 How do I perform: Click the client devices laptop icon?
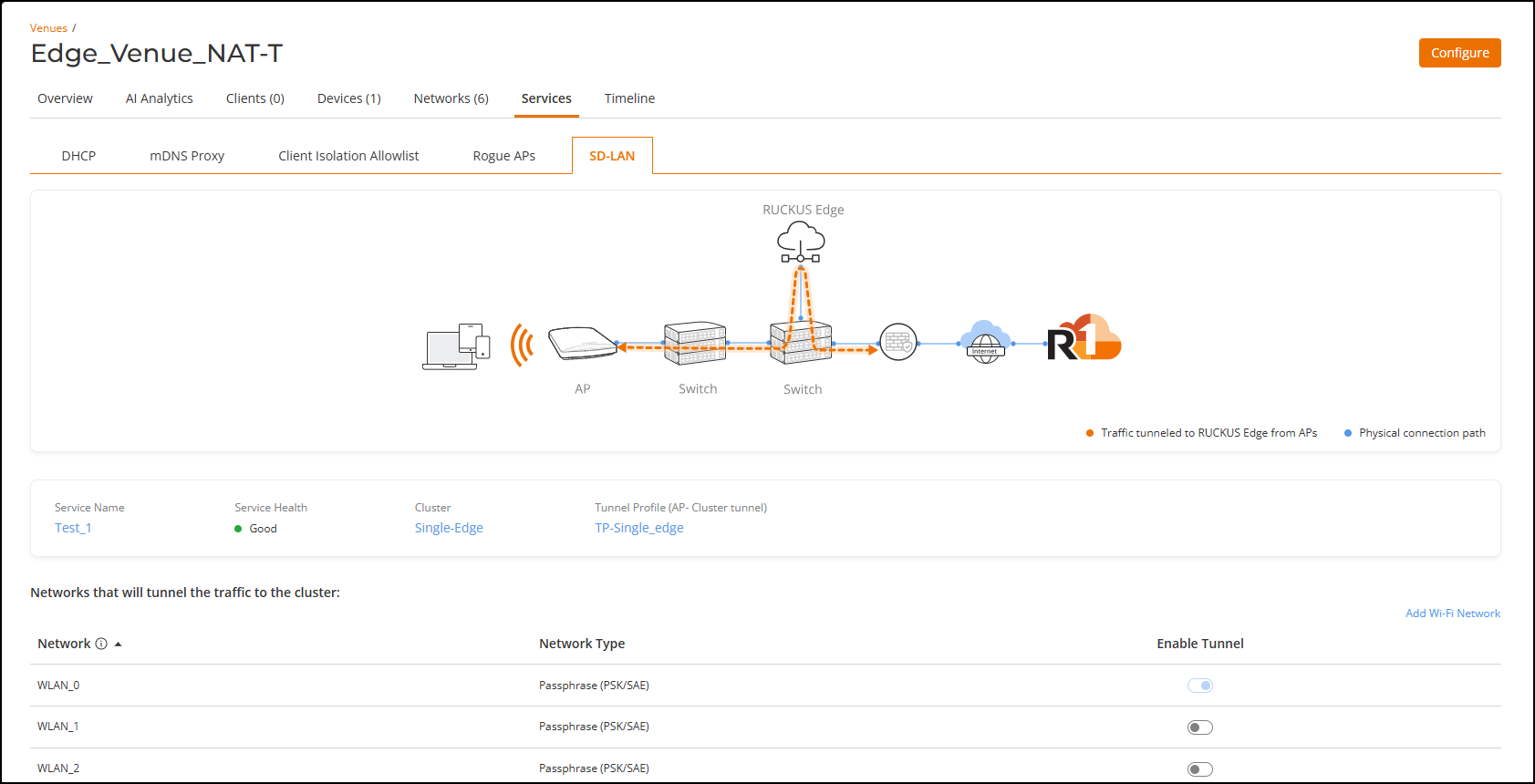point(456,346)
